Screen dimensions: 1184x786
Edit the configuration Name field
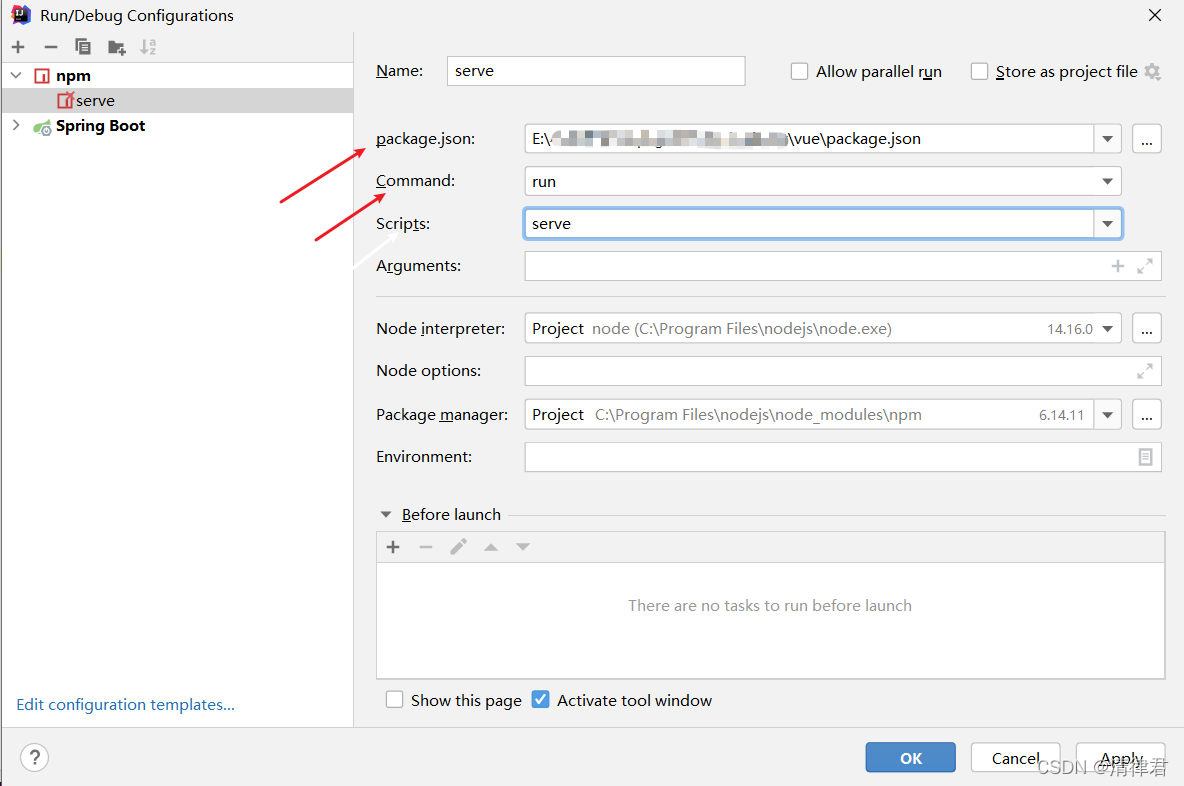point(596,71)
